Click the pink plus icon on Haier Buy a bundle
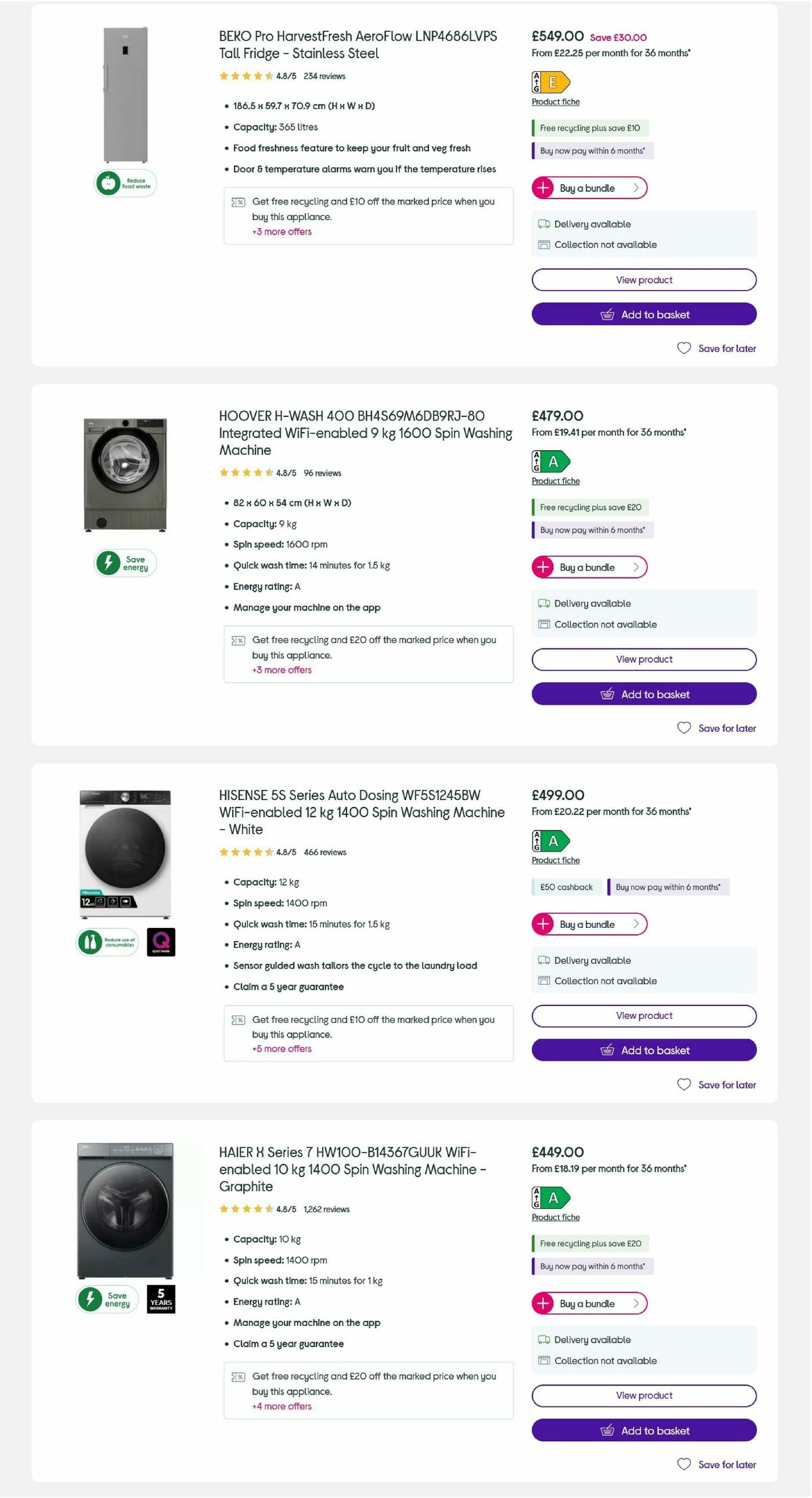812x1498 pixels. 543,1303
